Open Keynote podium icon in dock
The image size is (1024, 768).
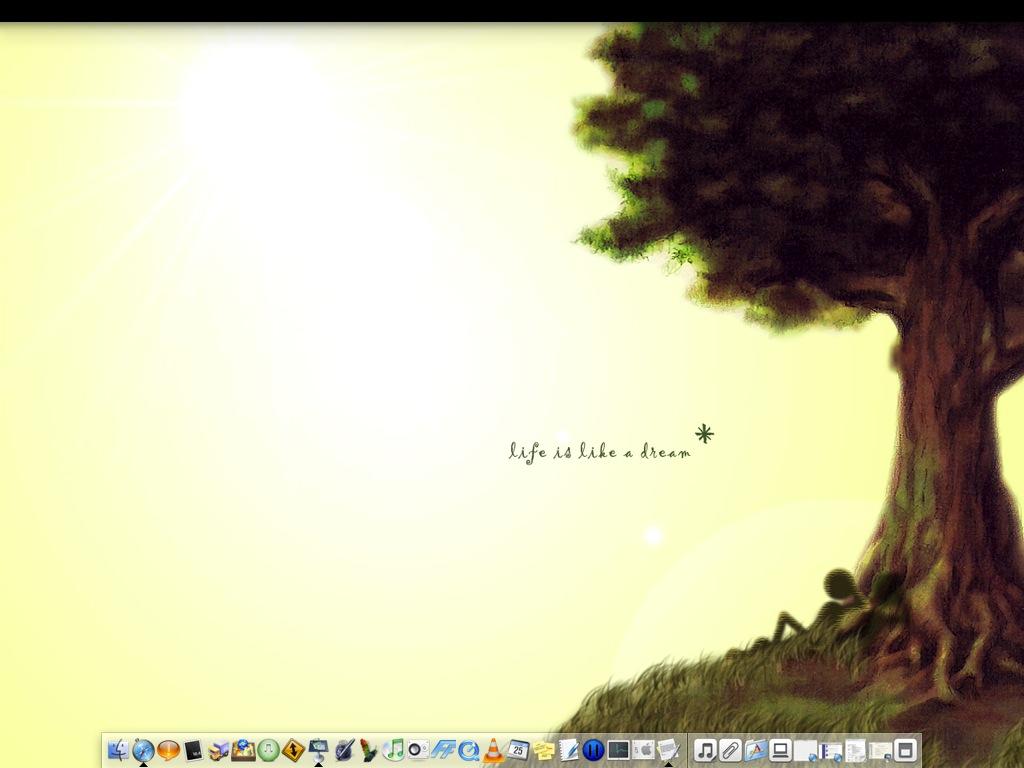pos(318,750)
